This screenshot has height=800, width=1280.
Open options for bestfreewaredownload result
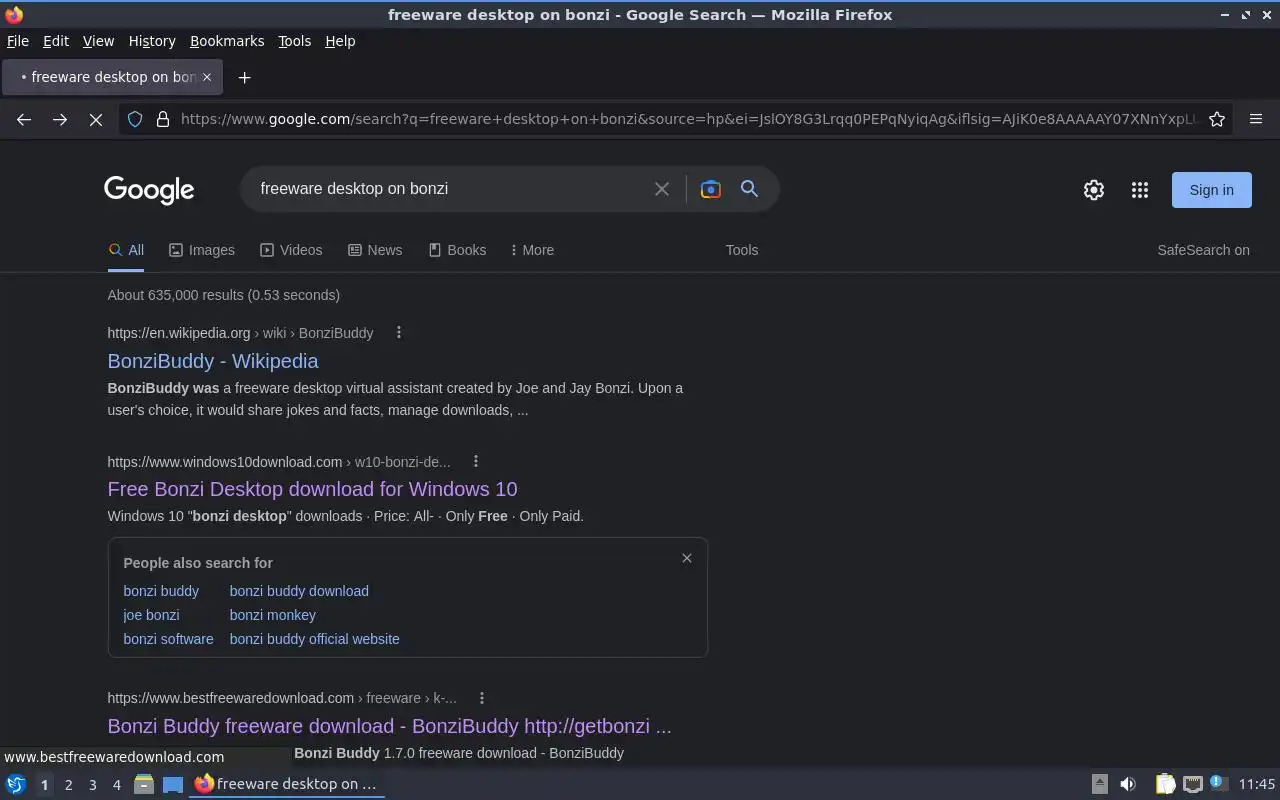pos(482,698)
